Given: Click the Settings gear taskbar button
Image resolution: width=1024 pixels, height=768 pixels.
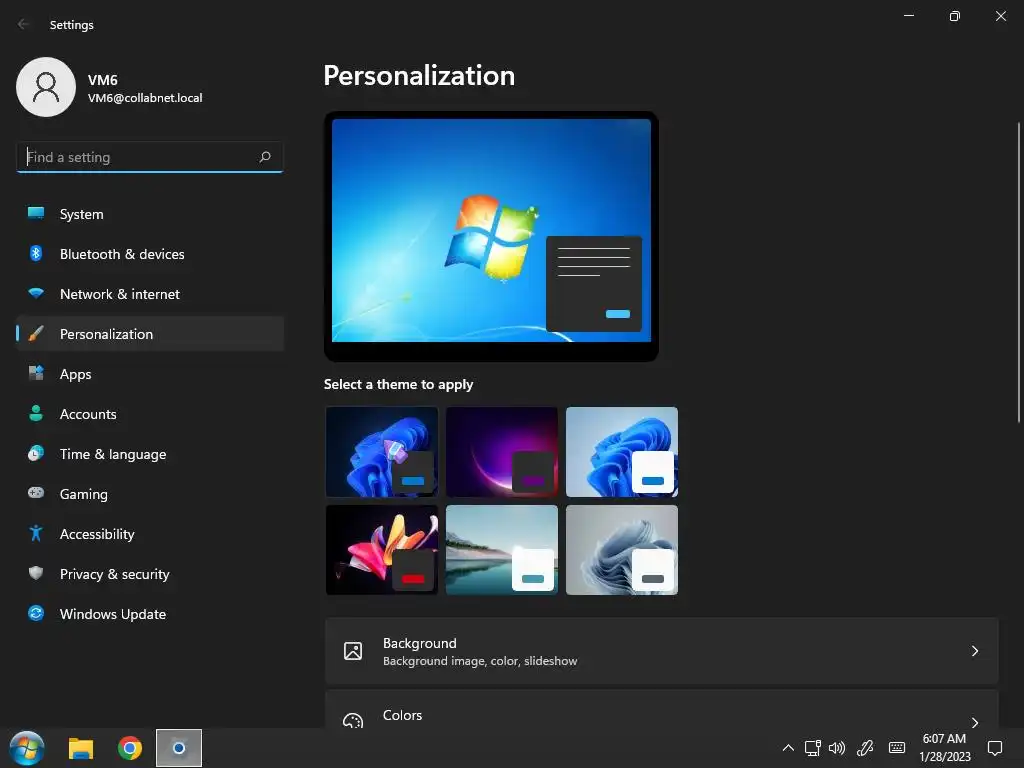Looking at the screenshot, I should tap(179, 748).
